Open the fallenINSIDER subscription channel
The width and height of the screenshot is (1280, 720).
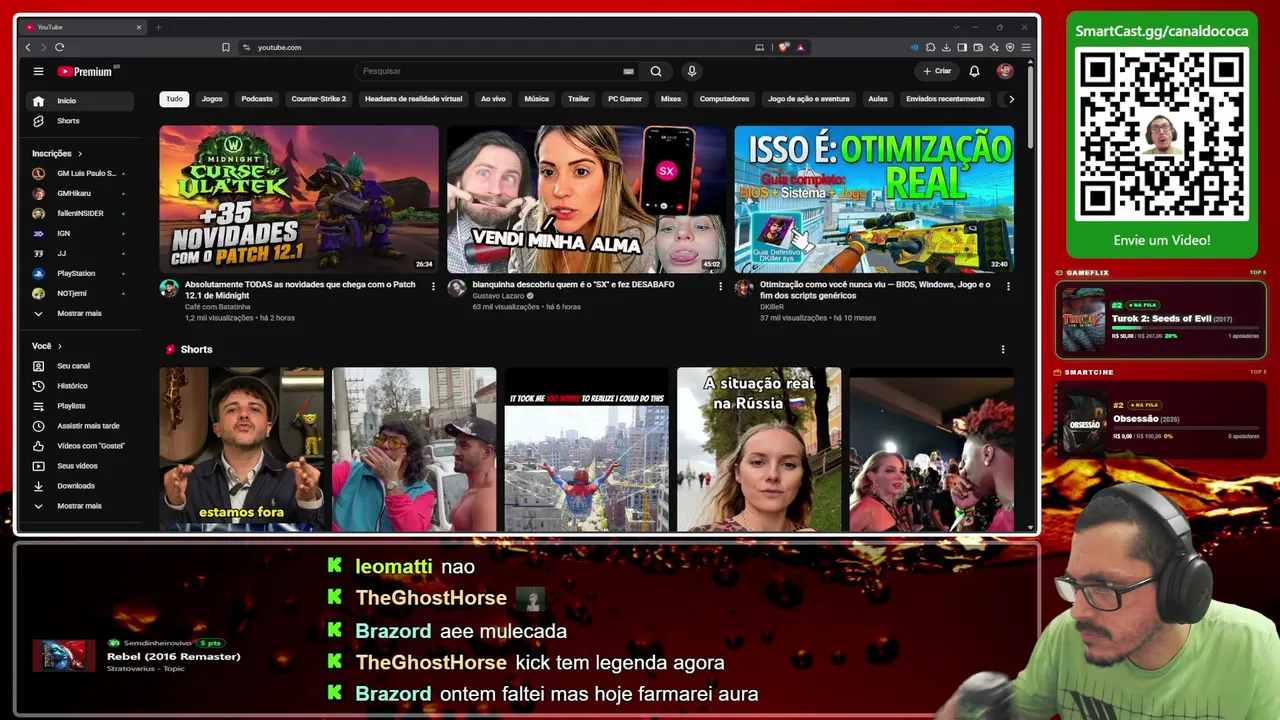coord(80,213)
